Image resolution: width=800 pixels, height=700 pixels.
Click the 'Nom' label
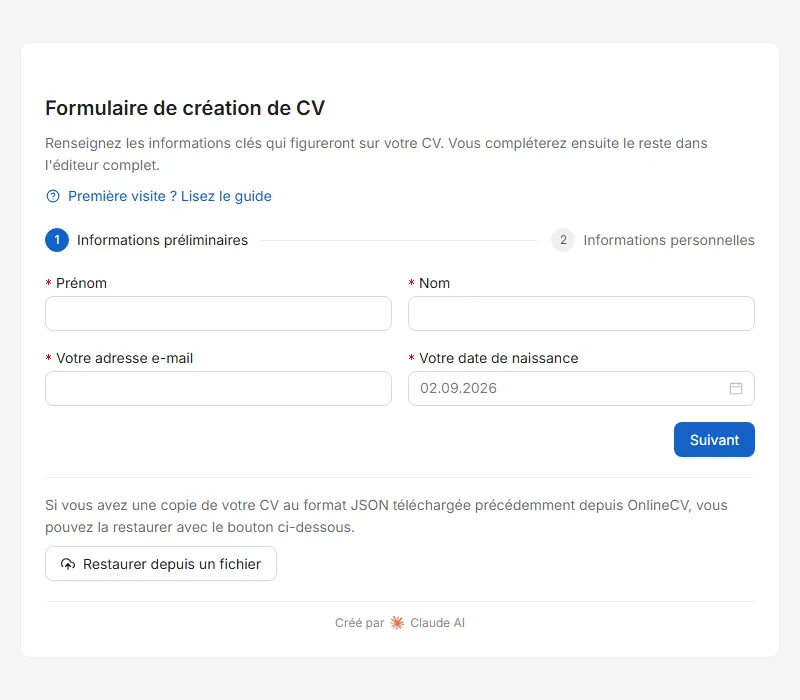434,283
